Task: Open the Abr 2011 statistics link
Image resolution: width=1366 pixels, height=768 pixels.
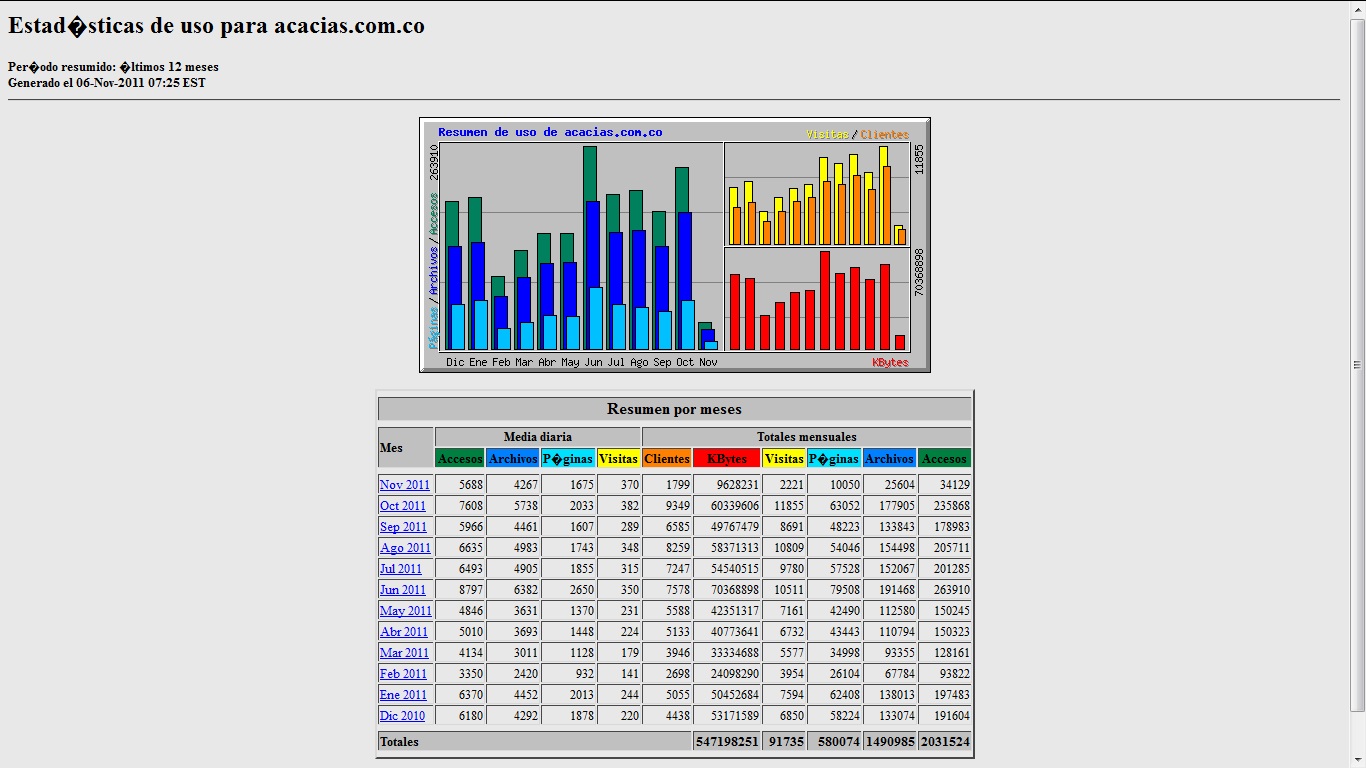Action: tap(403, 632)
